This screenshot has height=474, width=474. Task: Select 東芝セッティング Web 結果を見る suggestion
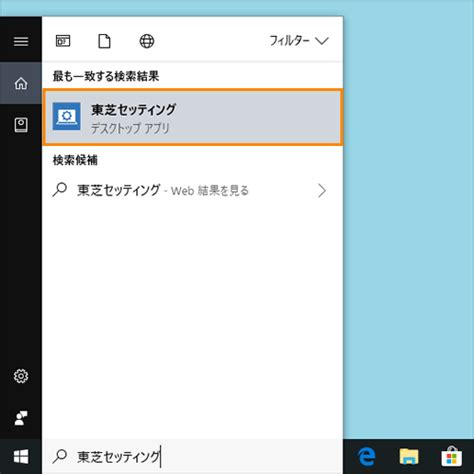tap(193, 191)
